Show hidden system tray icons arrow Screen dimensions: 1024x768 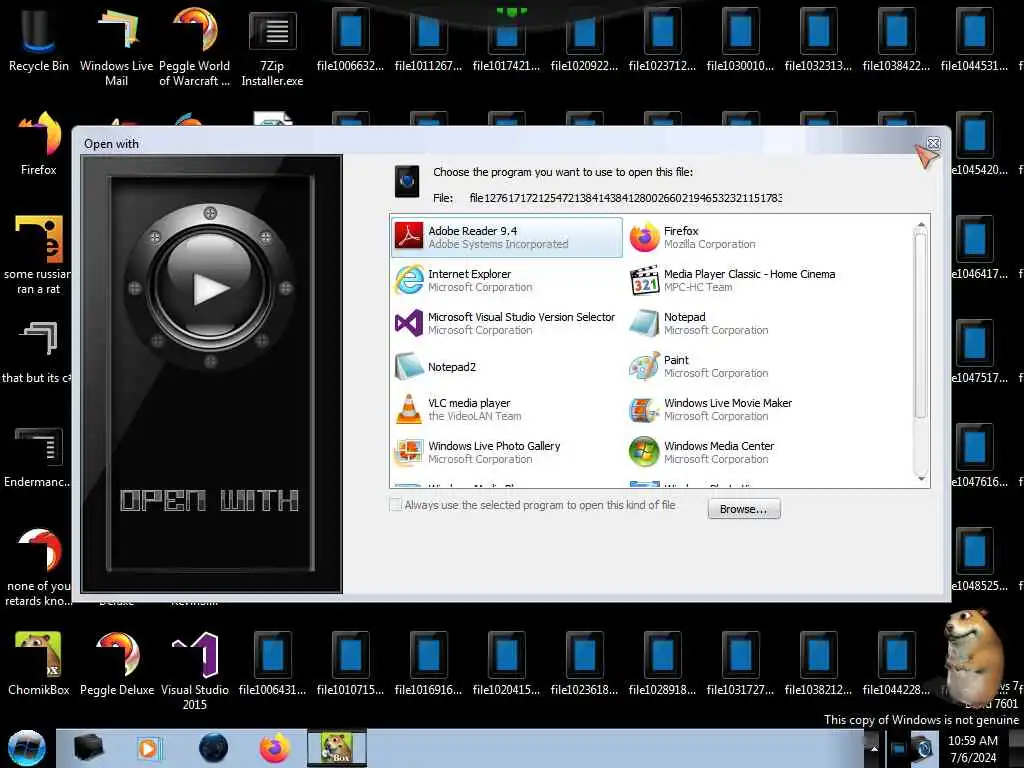tap(874, 748)
